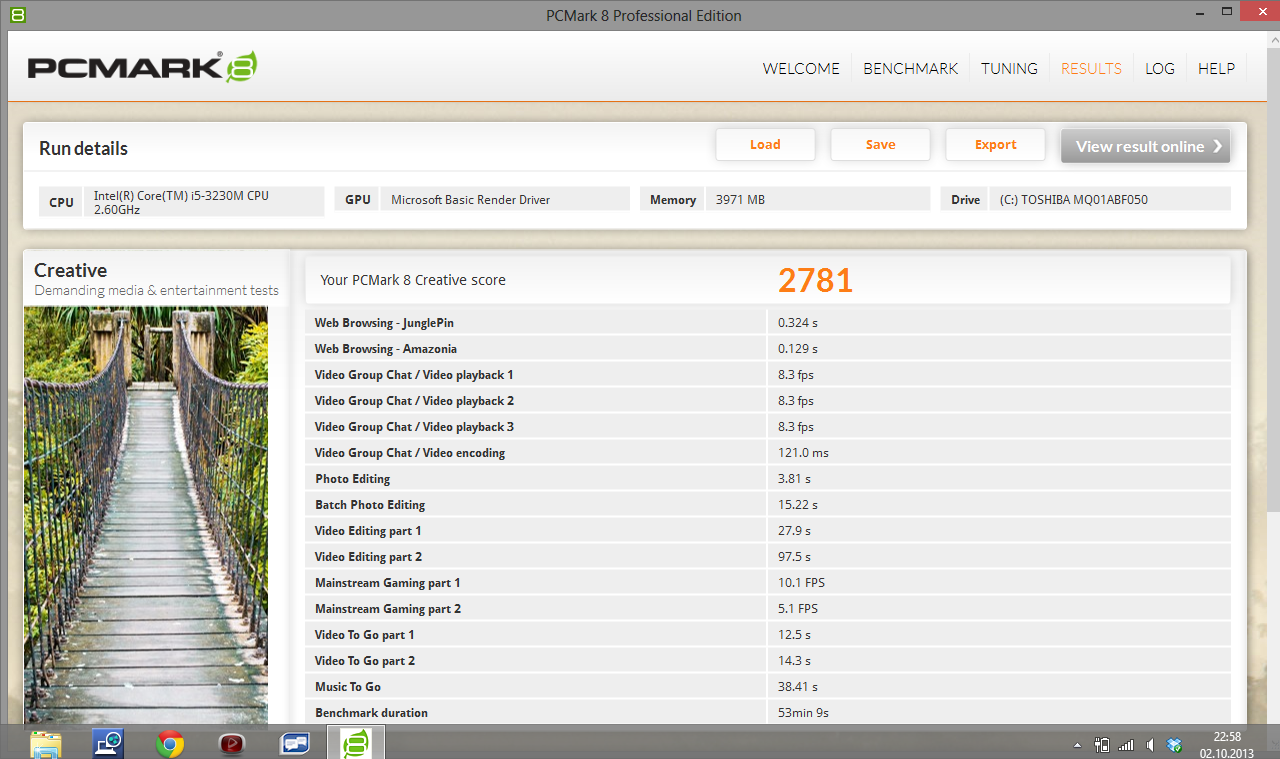1280x759 pixels.
Task: Select the 'Web Browsing - Amazonia' row
Action: tap(768, 348)
